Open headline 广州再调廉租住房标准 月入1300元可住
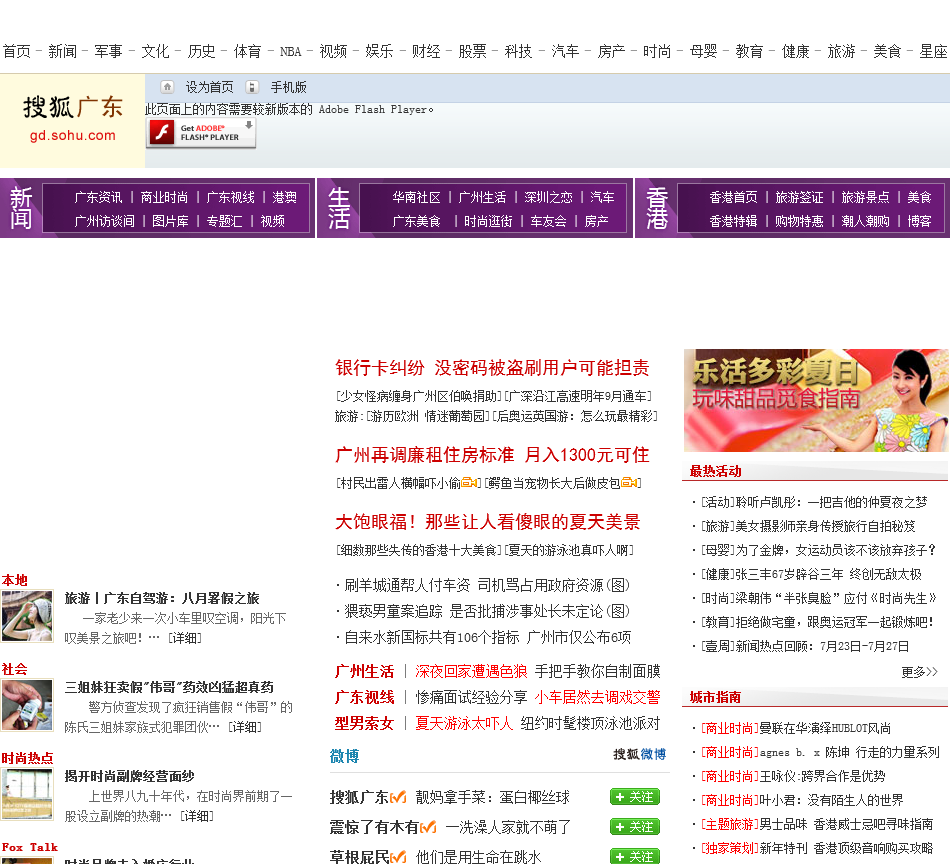 pos(492,455)
